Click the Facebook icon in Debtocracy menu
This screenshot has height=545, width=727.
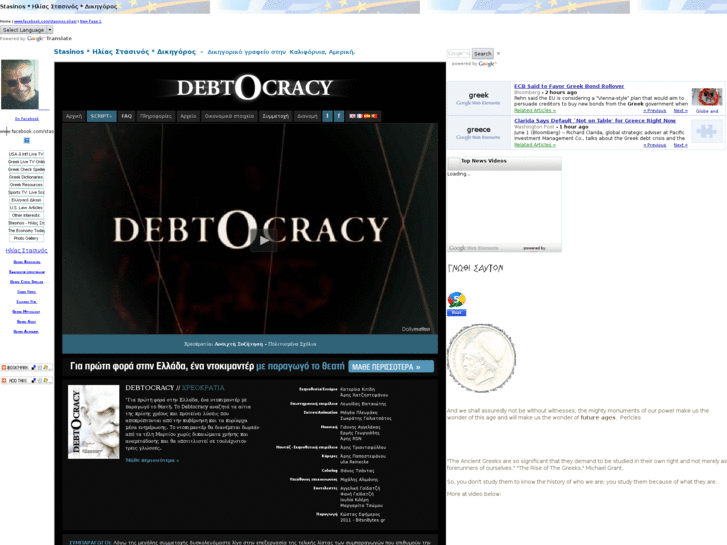tap(339, 116)
